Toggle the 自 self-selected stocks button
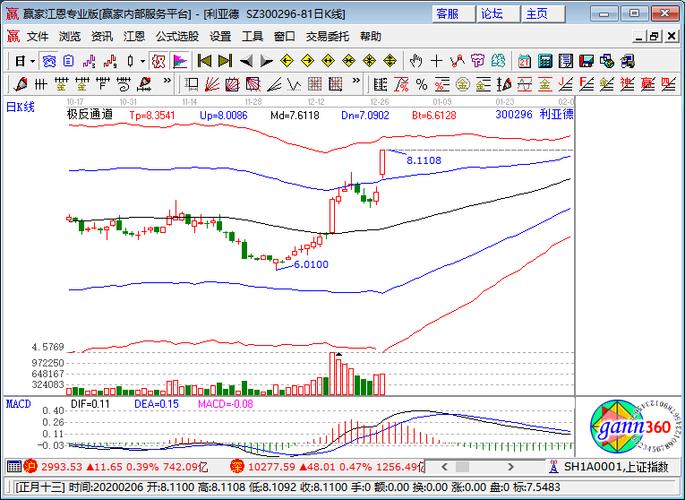The image size is (685, 500). (69, 61)
